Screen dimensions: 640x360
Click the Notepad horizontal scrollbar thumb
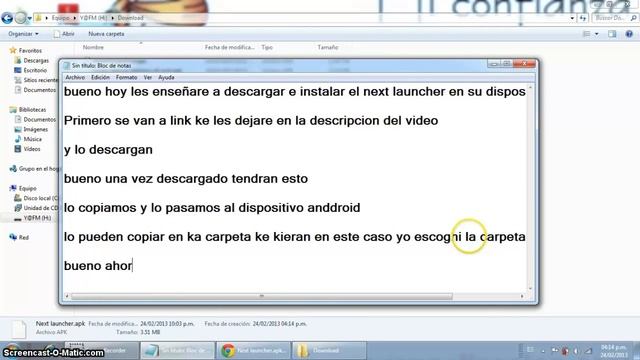click(262, 296)
